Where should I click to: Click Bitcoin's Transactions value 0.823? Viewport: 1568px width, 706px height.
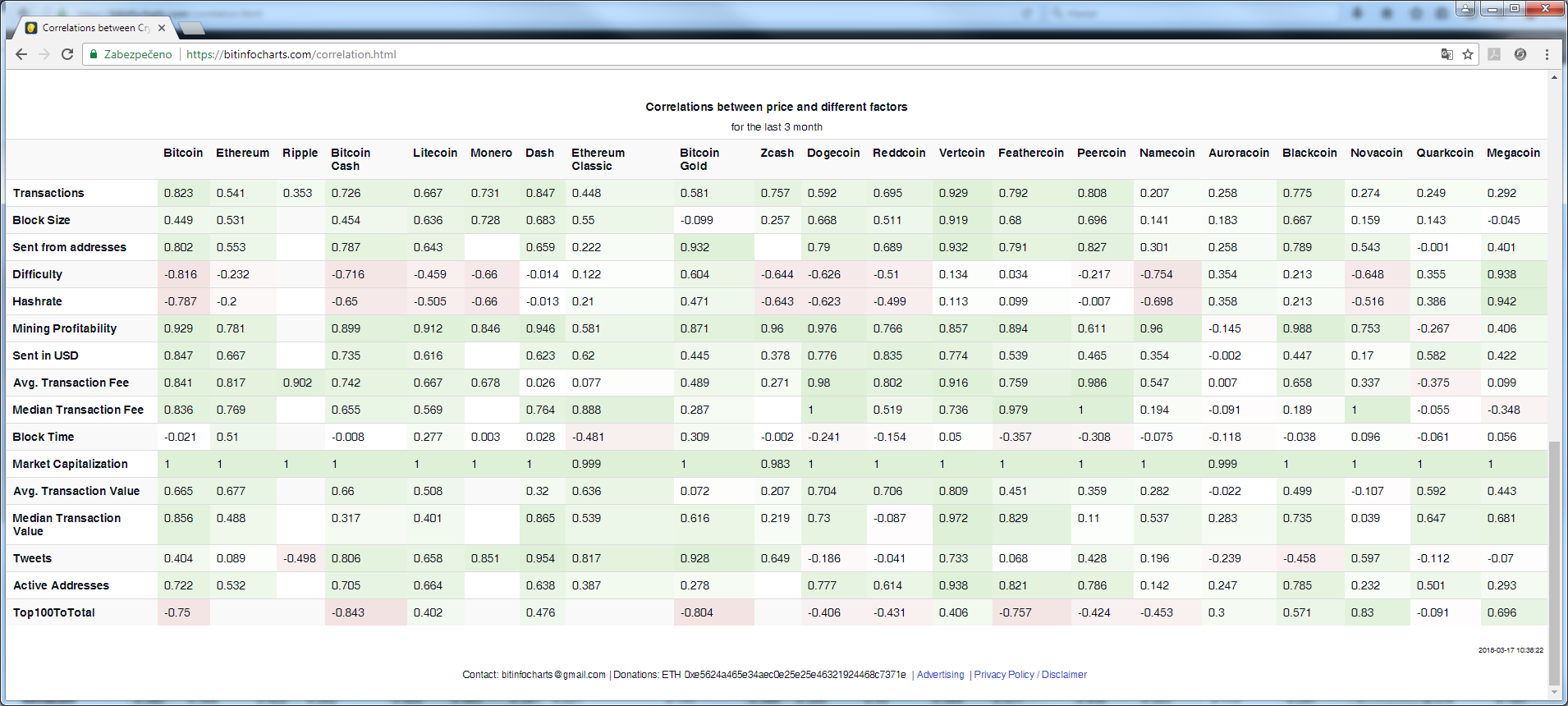coord(178,193)
